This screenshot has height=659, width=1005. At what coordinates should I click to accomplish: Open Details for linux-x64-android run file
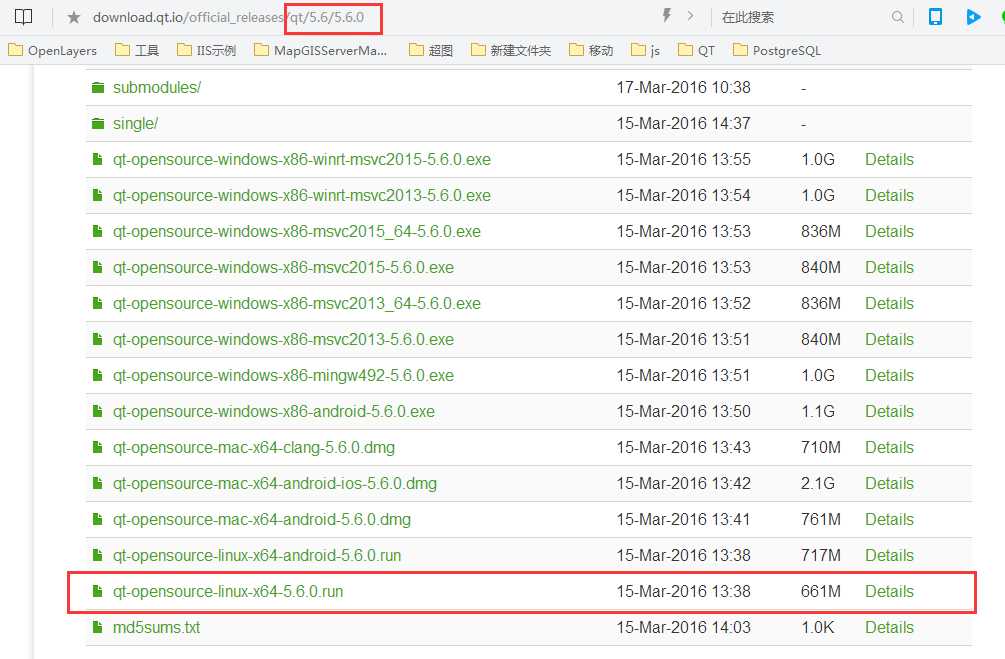pyautogui.click(x=889, y=555)
